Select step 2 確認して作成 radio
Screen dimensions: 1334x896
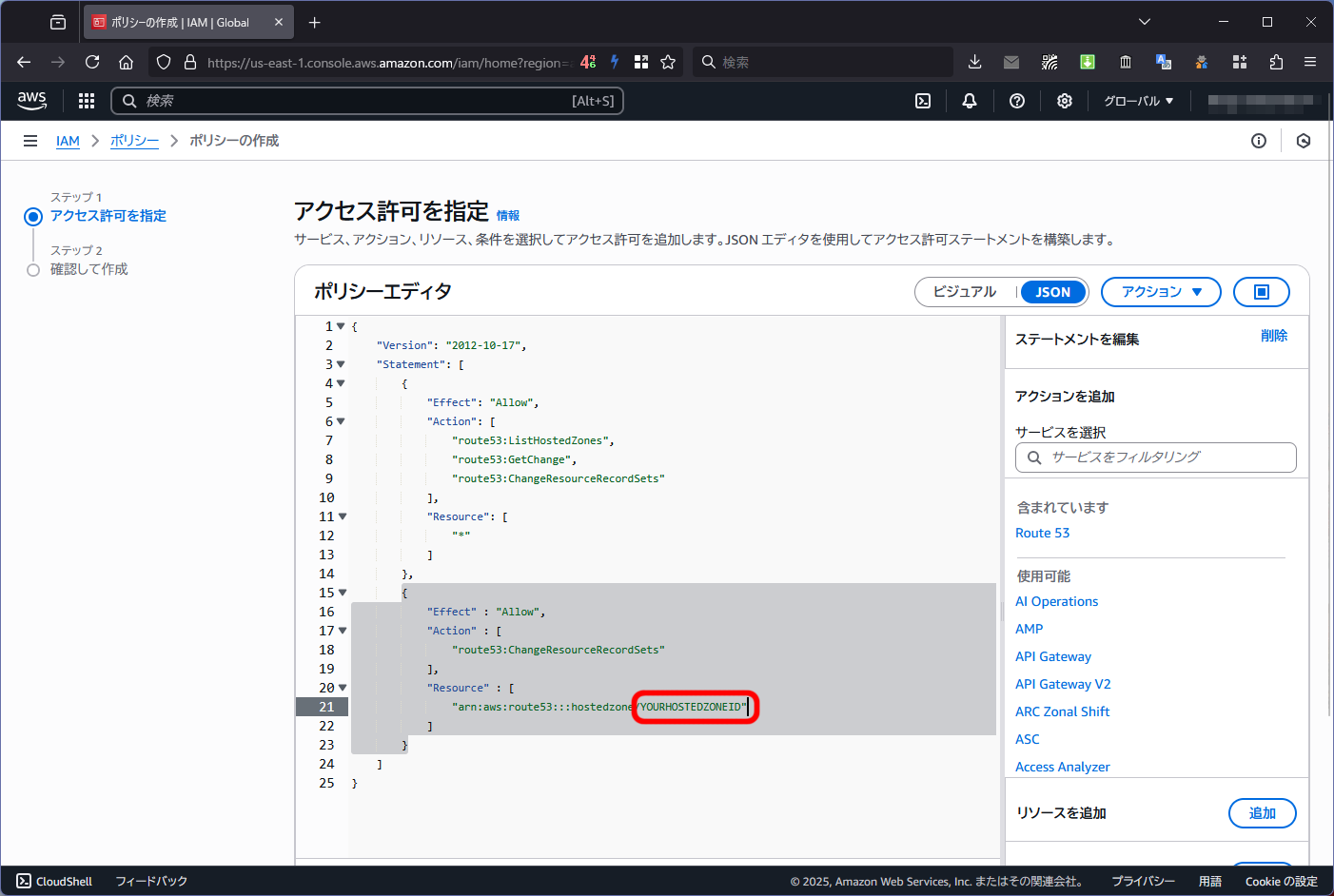pos(33,270)
